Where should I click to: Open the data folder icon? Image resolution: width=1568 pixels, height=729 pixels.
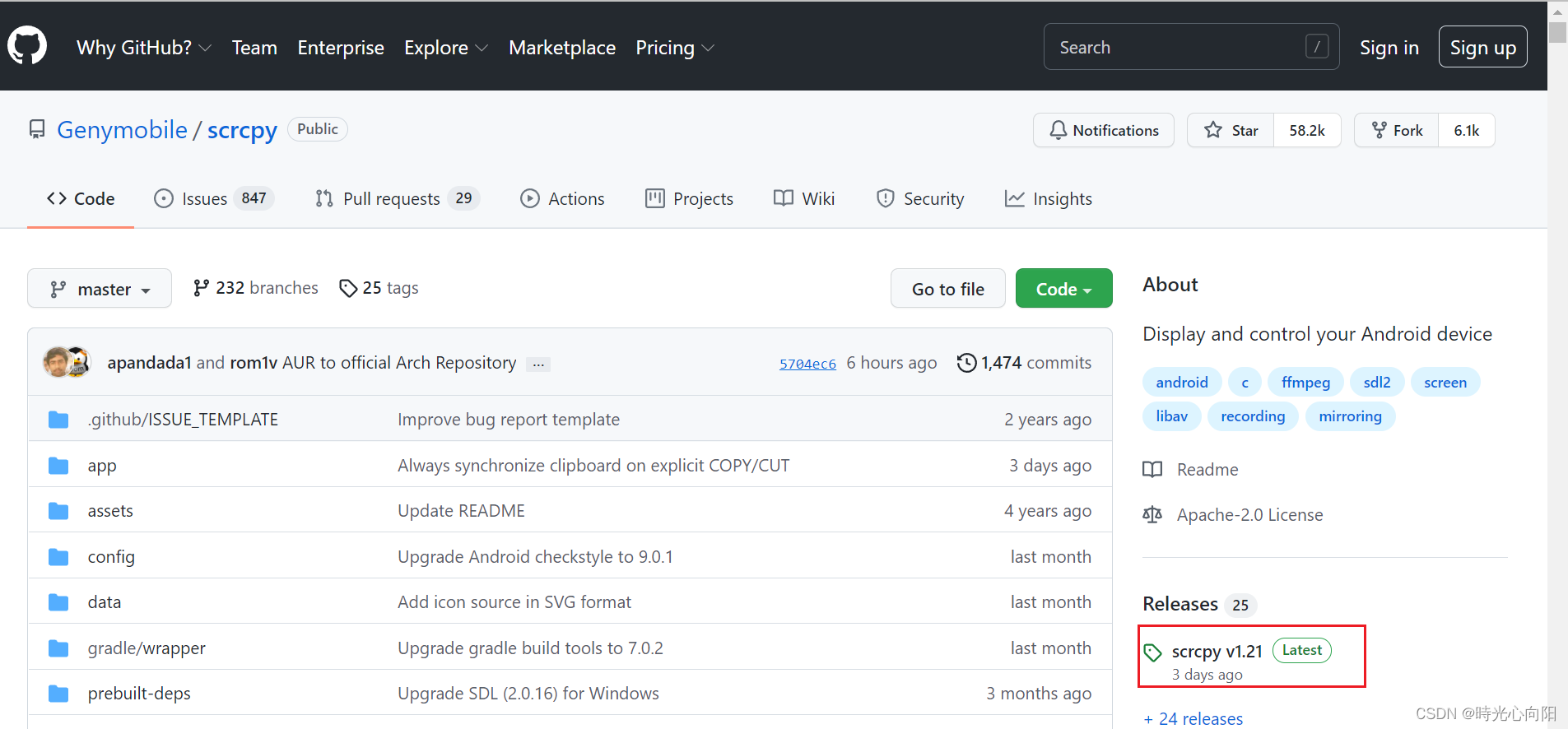point(58,602)
